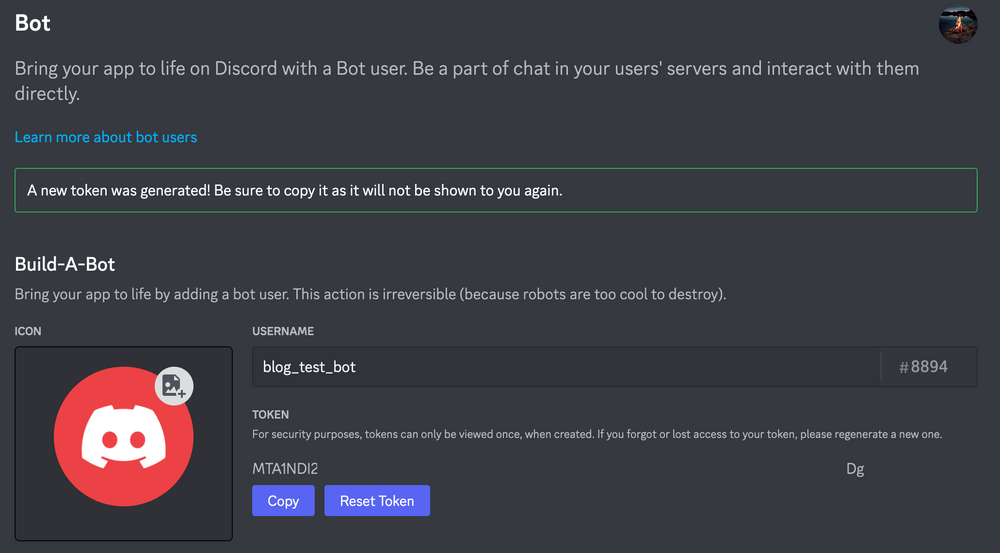Click the #8894 discriminator tag

click(x=923, y=367)
